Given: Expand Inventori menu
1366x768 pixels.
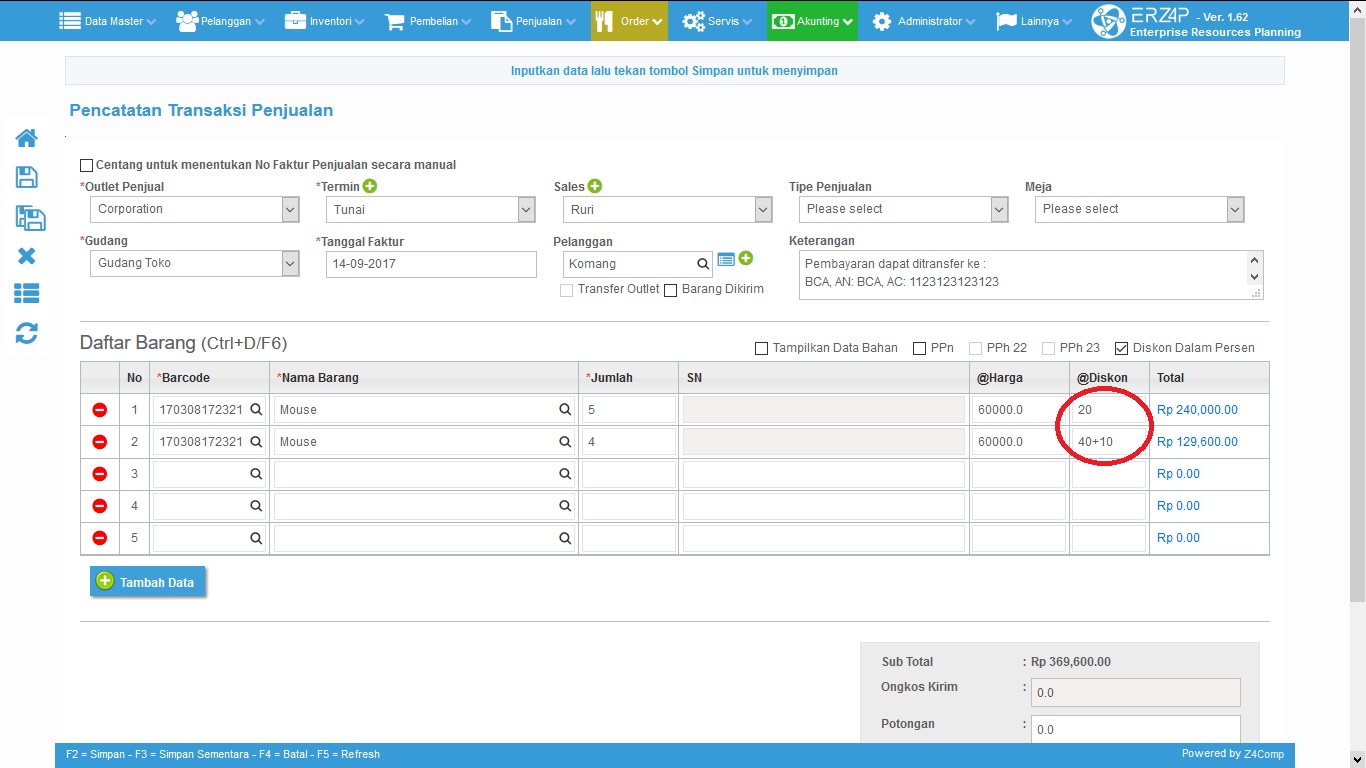Looking at the screenshot, I should tap(324, 21).
